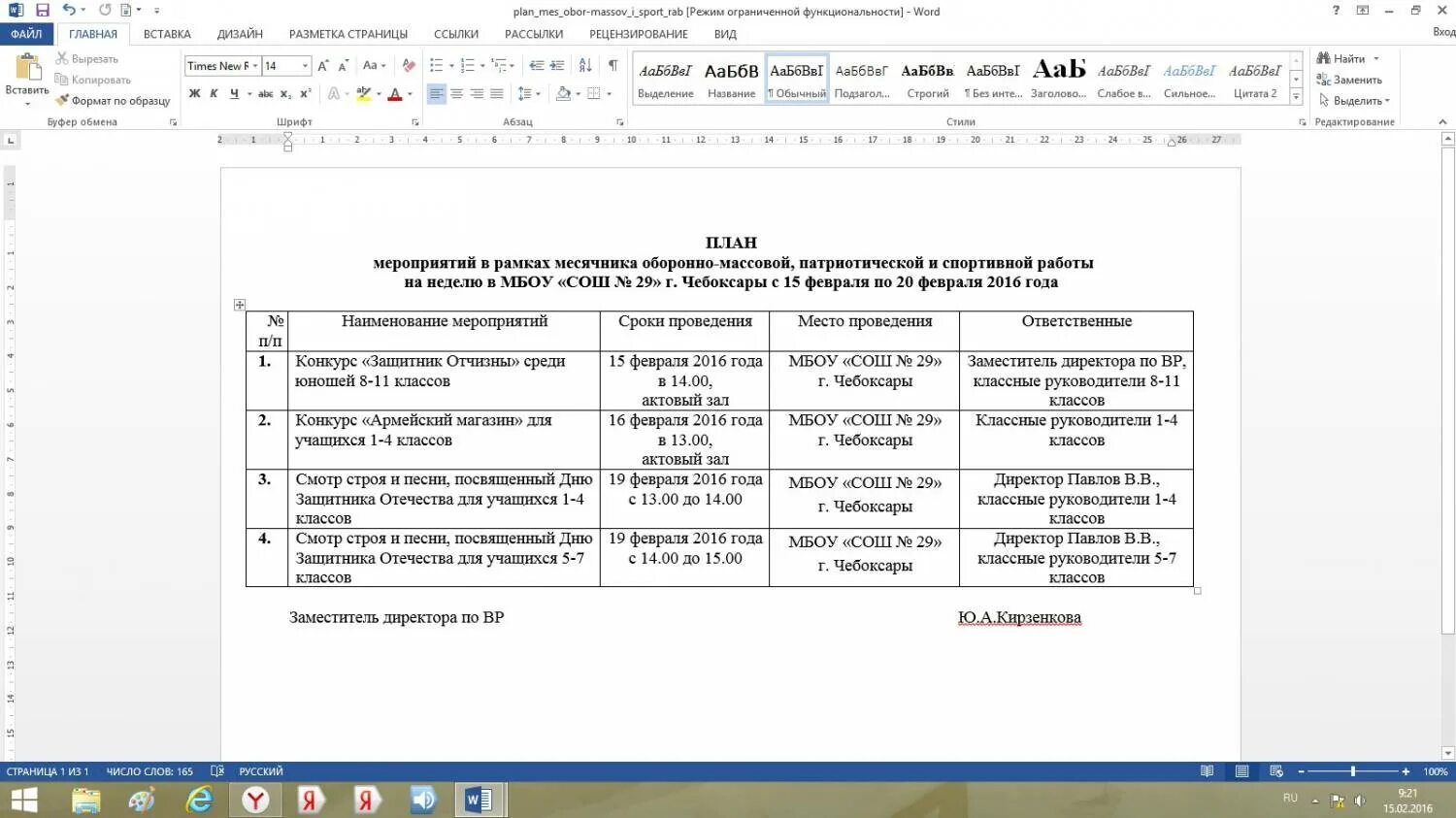Increase font size with Grow Font icon
Screen dimensions: 1456x818
point(323,65)
